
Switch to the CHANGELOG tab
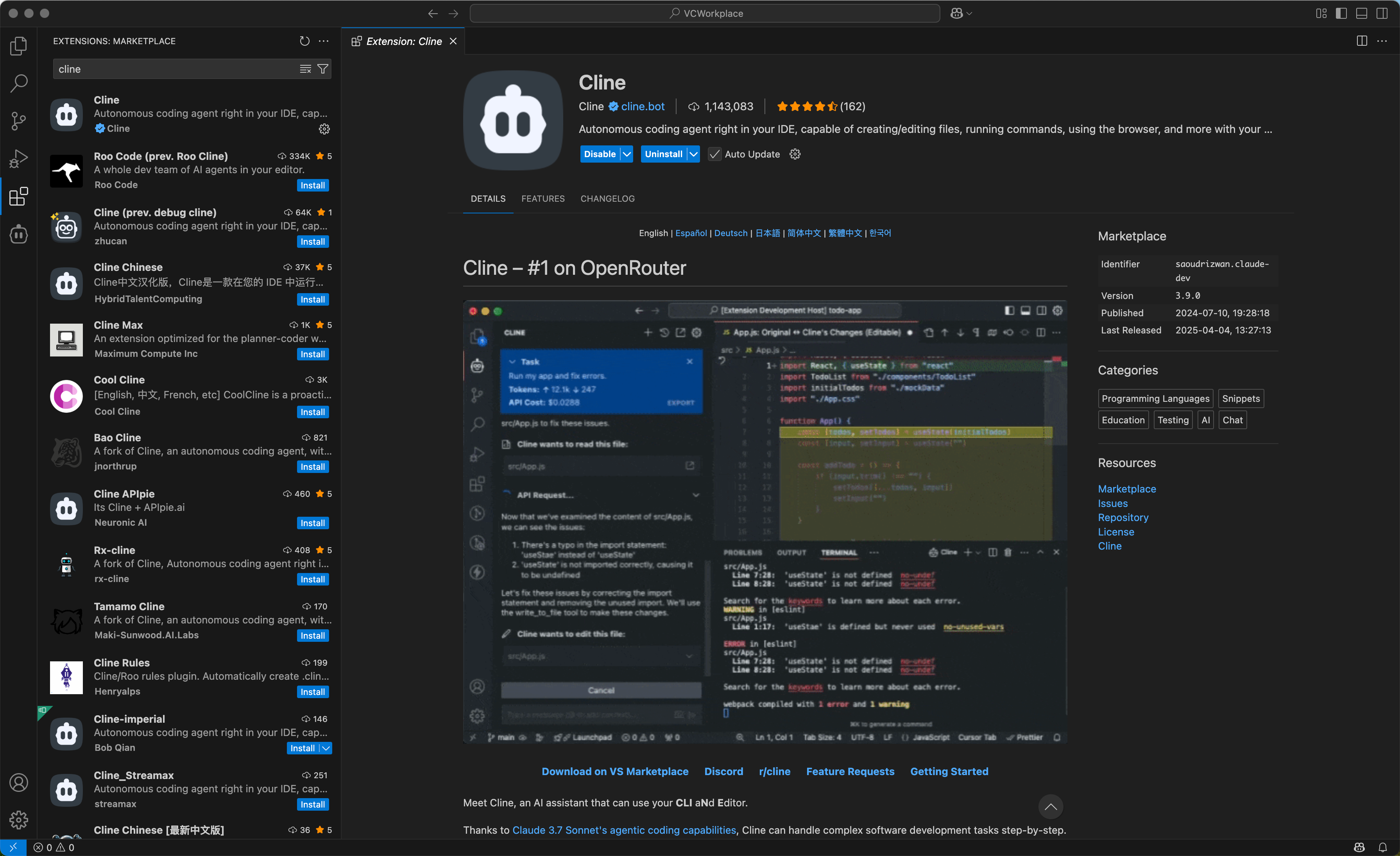coord(607,199)
